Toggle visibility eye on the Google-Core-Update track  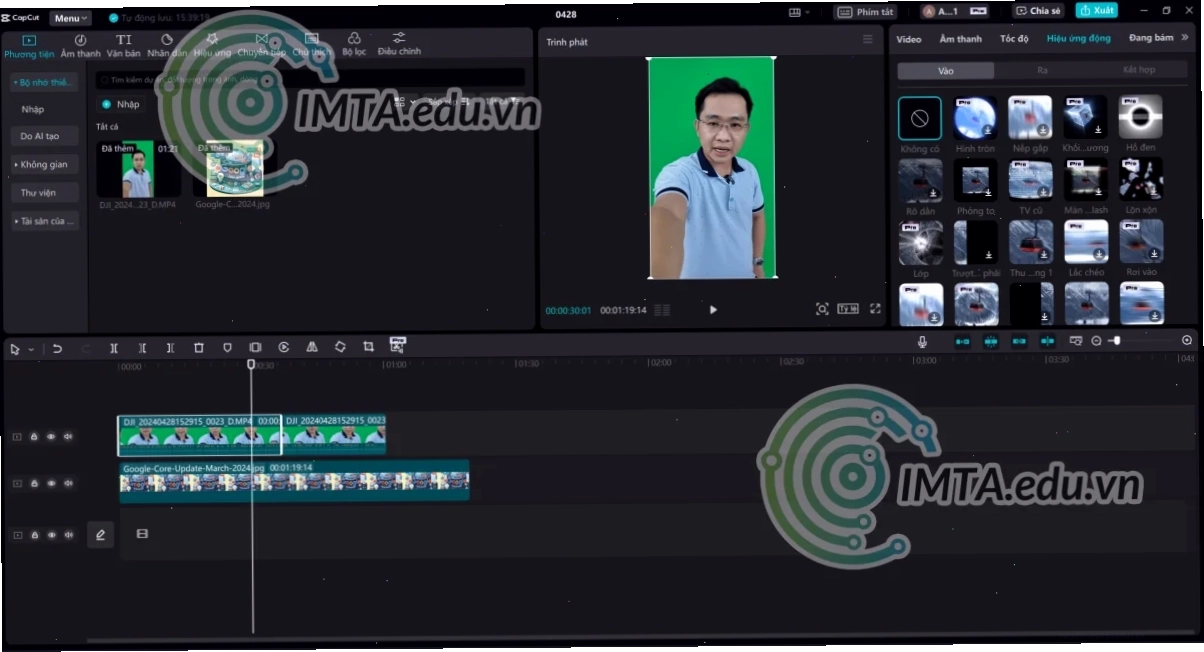51,484
